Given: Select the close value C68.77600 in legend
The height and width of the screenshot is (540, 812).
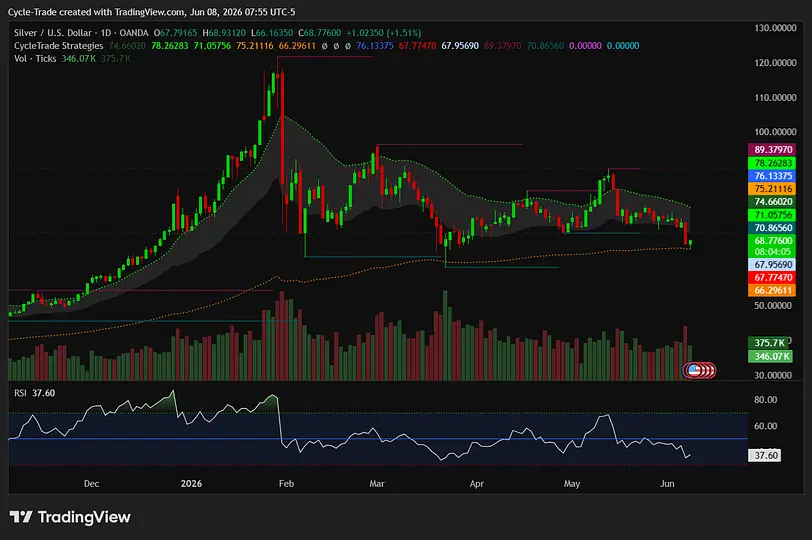Looking at the screenshot, I should click(x=320, y=33).
